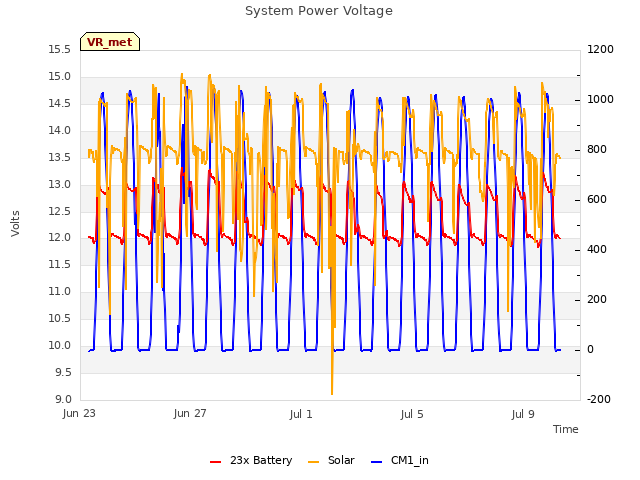Click the Jul 1 date tick label
Viewport: 640px width, 480px height.
click(x=301, y=414)
